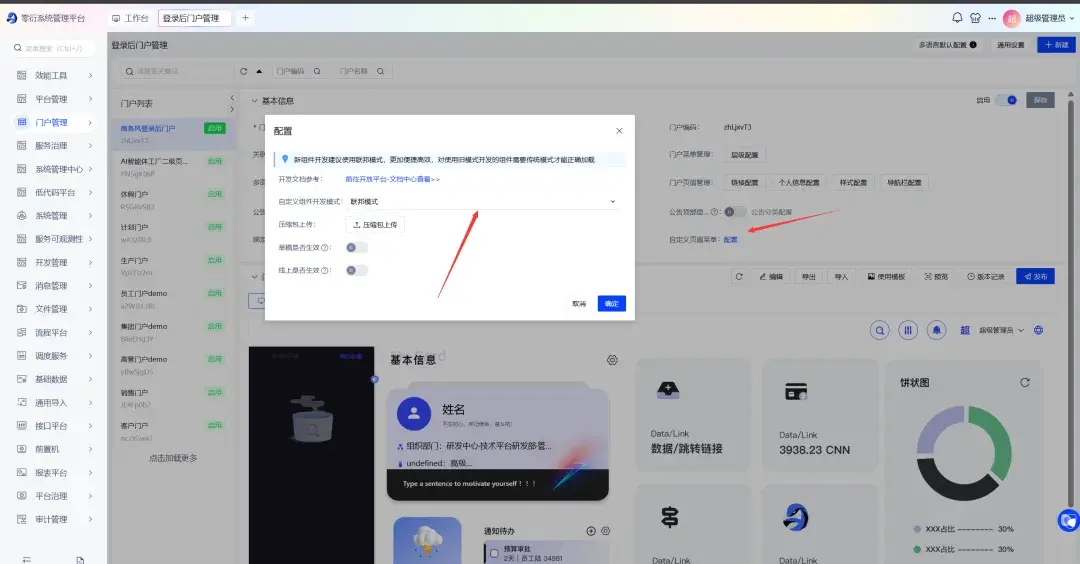Click the chevron next to 低代码平台
The height and width of the screenshot is (564, 1080).
pos(90,192)
